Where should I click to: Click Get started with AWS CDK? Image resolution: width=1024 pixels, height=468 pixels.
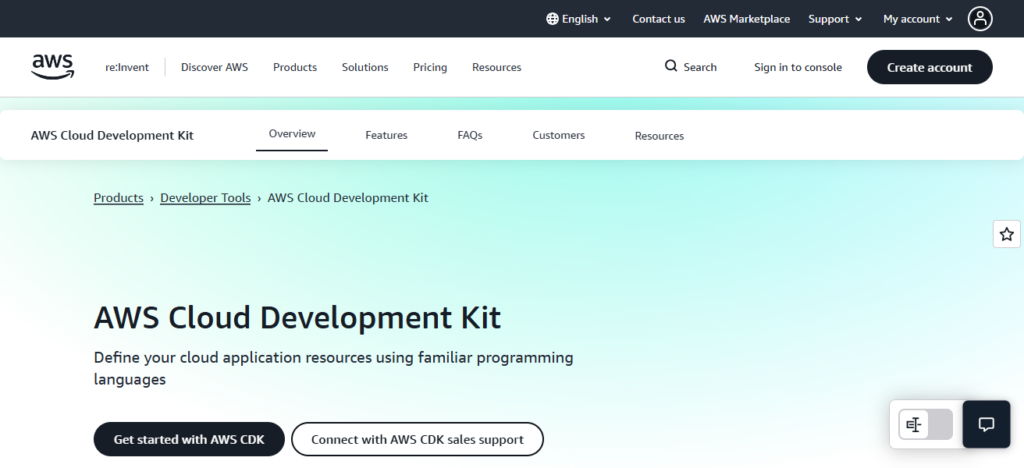(189, 439)
